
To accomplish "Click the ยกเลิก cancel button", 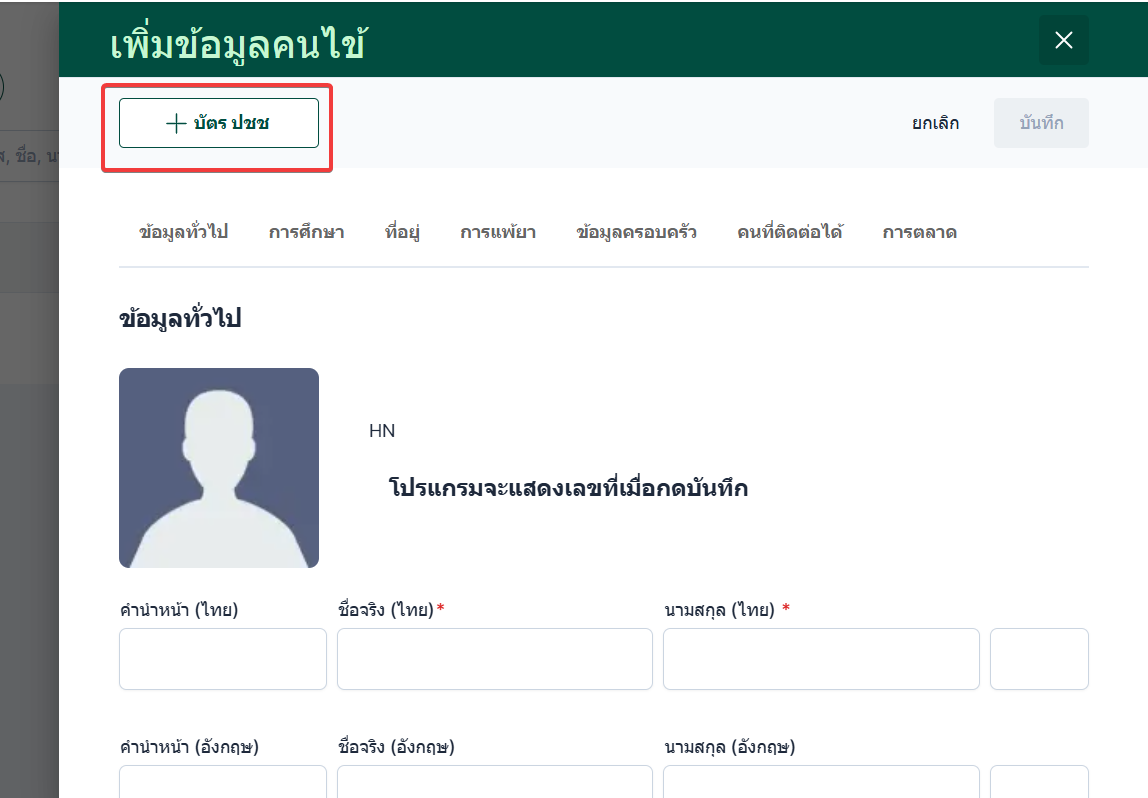I will (936, 123).
